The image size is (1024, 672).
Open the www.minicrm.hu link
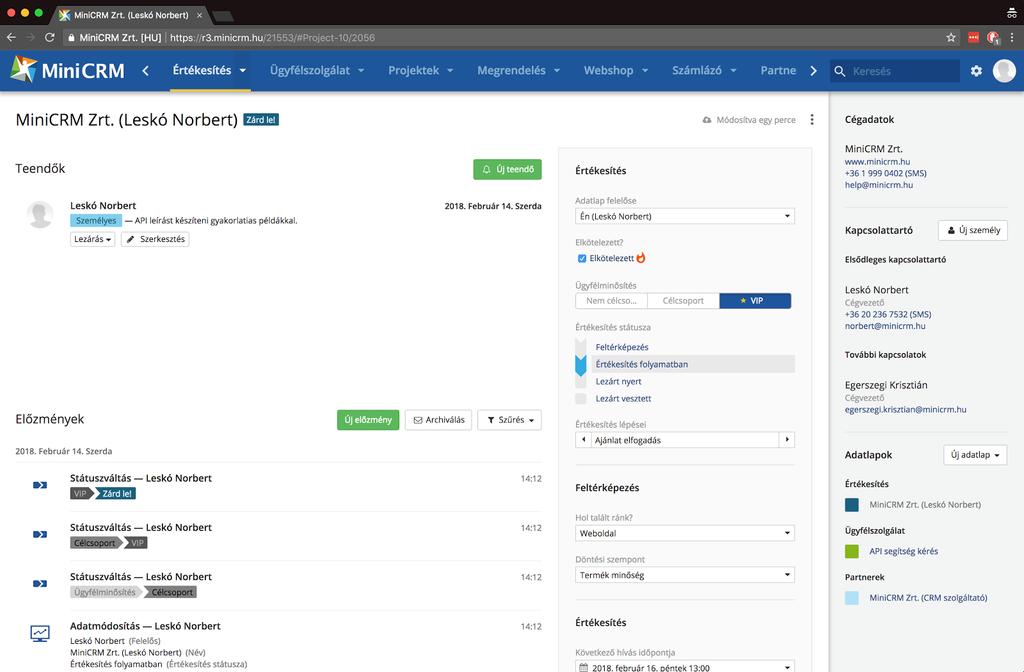pos(877,162)
